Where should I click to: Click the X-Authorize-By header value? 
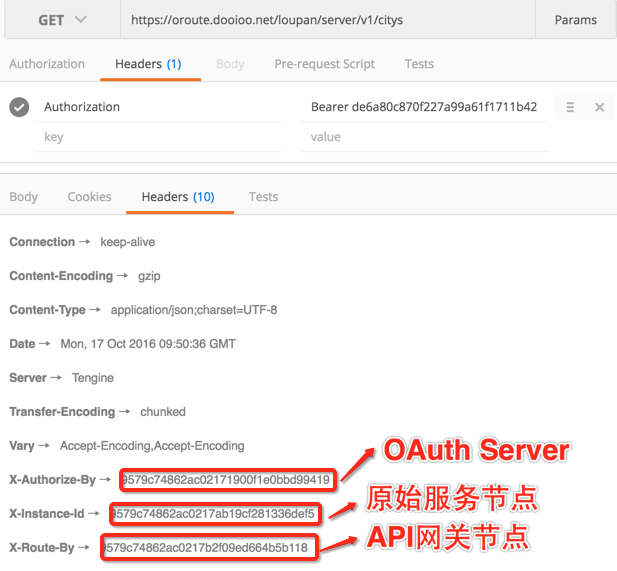[x=225, y=480]
